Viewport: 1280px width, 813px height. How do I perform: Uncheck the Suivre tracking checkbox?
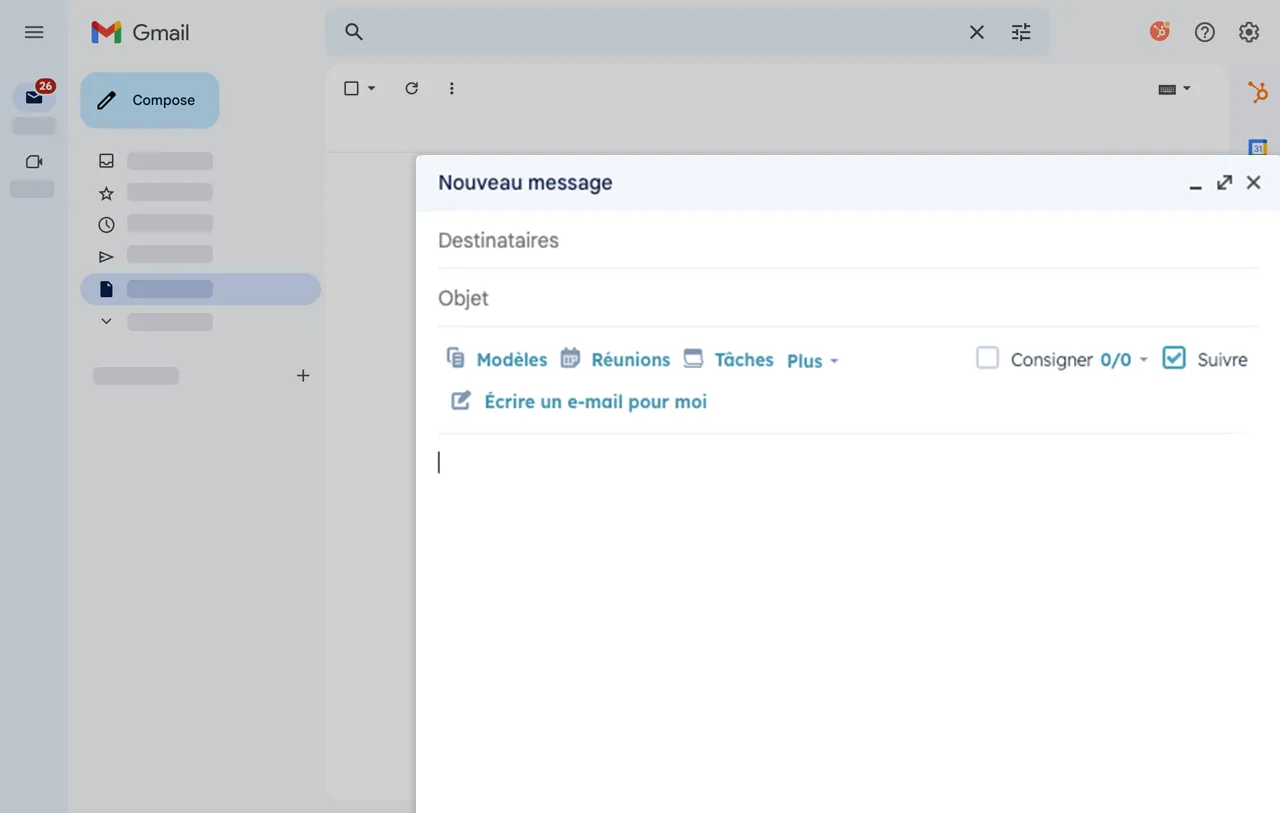point(1173,358)
